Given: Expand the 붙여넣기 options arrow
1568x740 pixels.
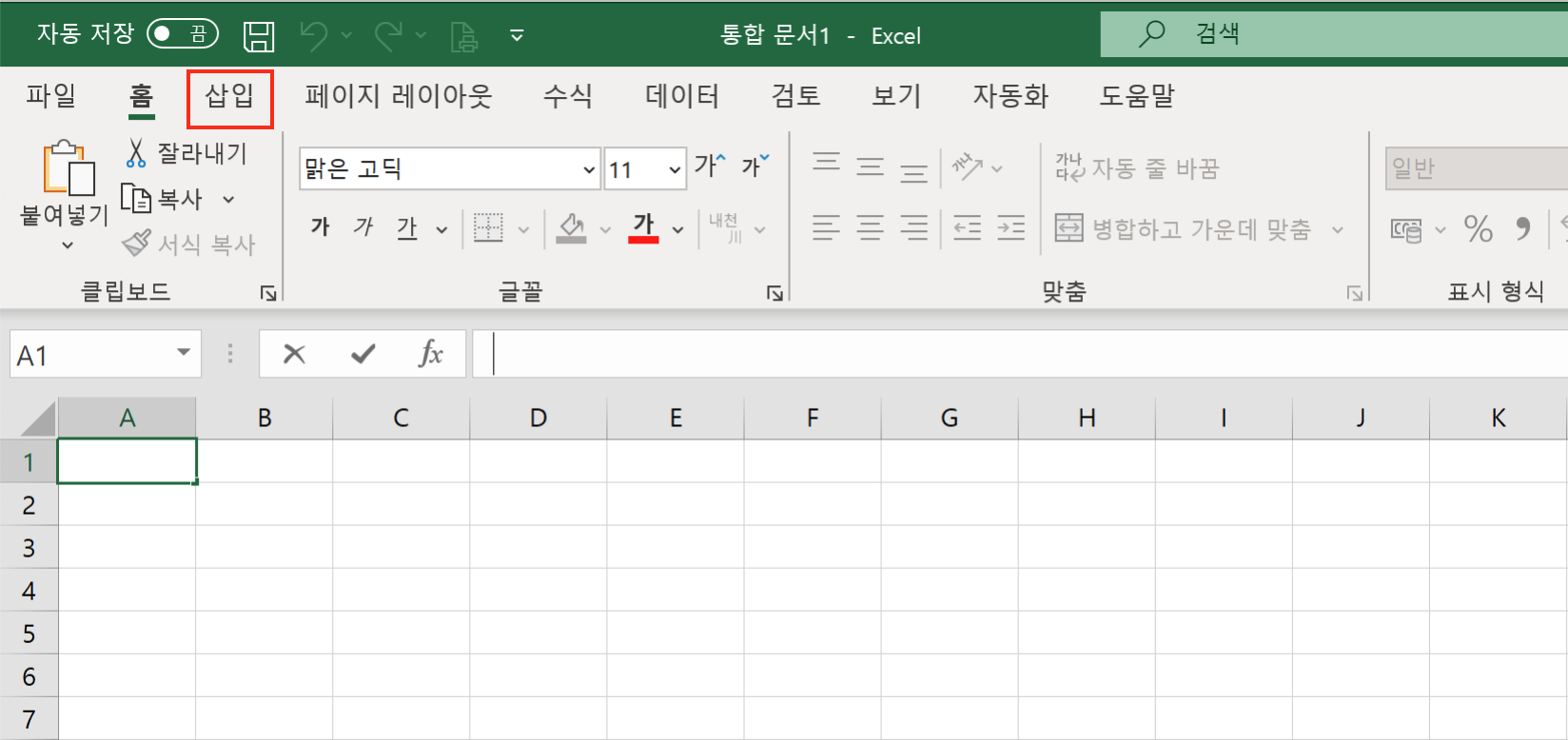Looking at the screenshot, I should click(67, 245).
